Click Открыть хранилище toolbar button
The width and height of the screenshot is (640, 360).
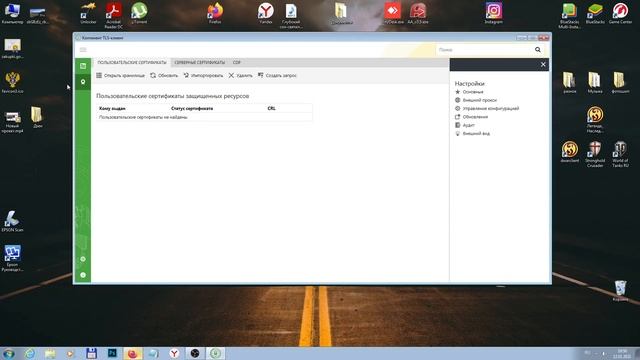point(120,76)
